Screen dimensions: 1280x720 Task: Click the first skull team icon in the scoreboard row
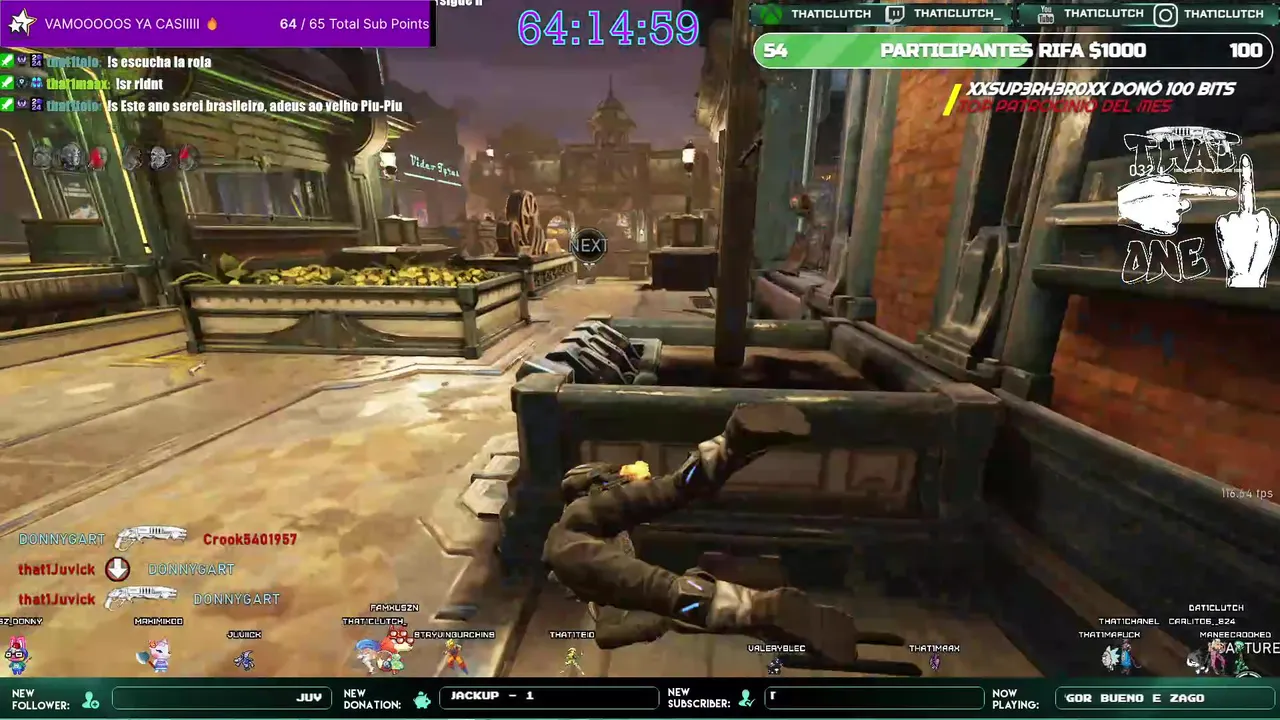click(42, 156)
